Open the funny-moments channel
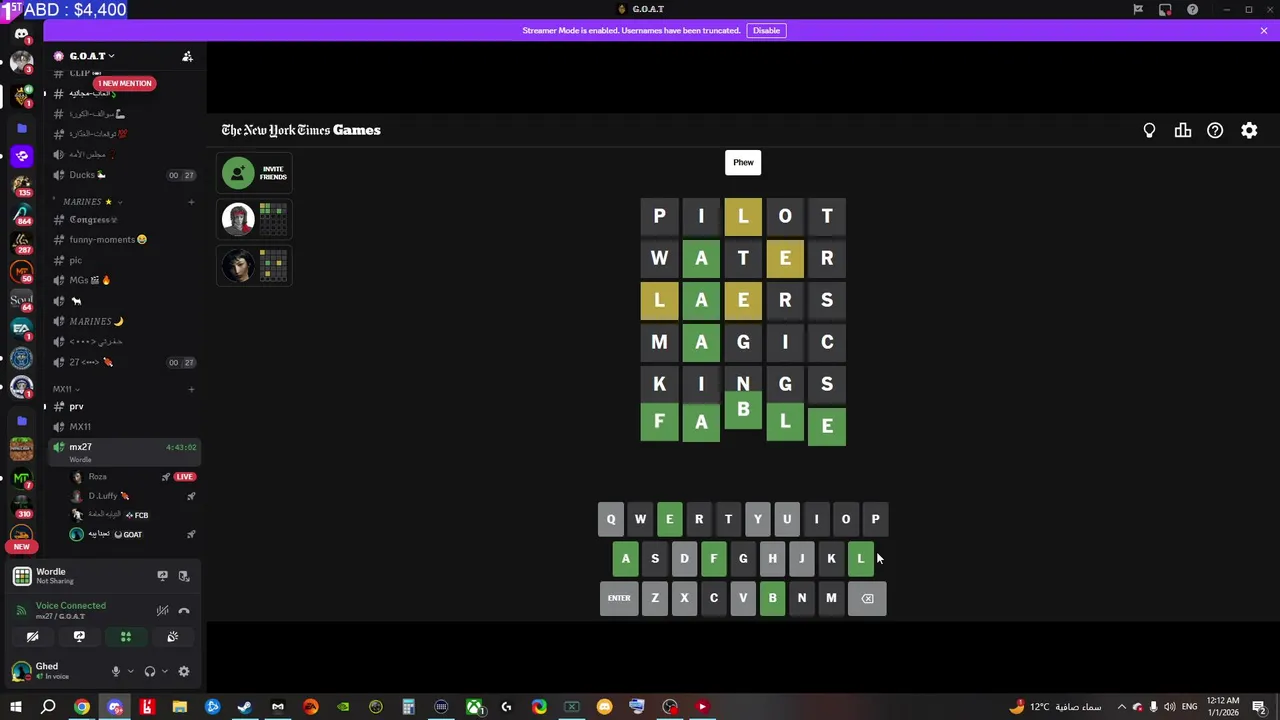The width and height of the screenshot is (1280, 720). coord(124,240)
